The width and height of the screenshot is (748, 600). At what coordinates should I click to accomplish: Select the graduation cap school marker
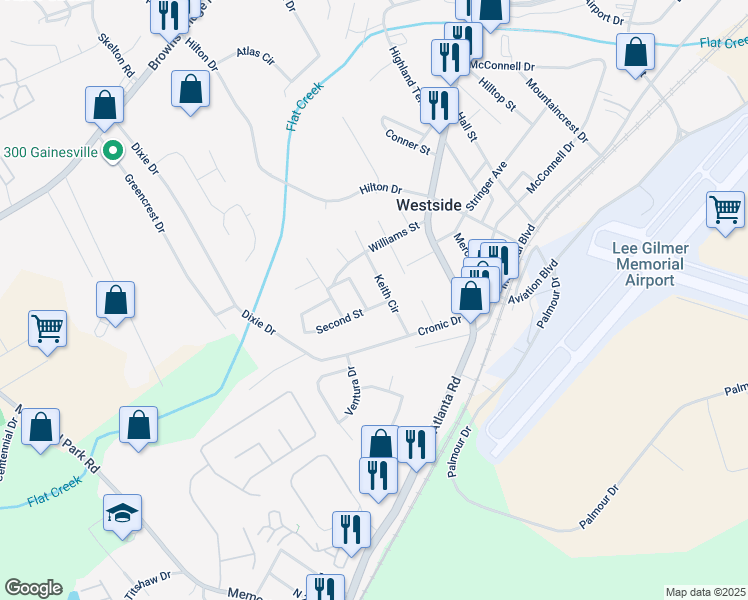point(123,517)
